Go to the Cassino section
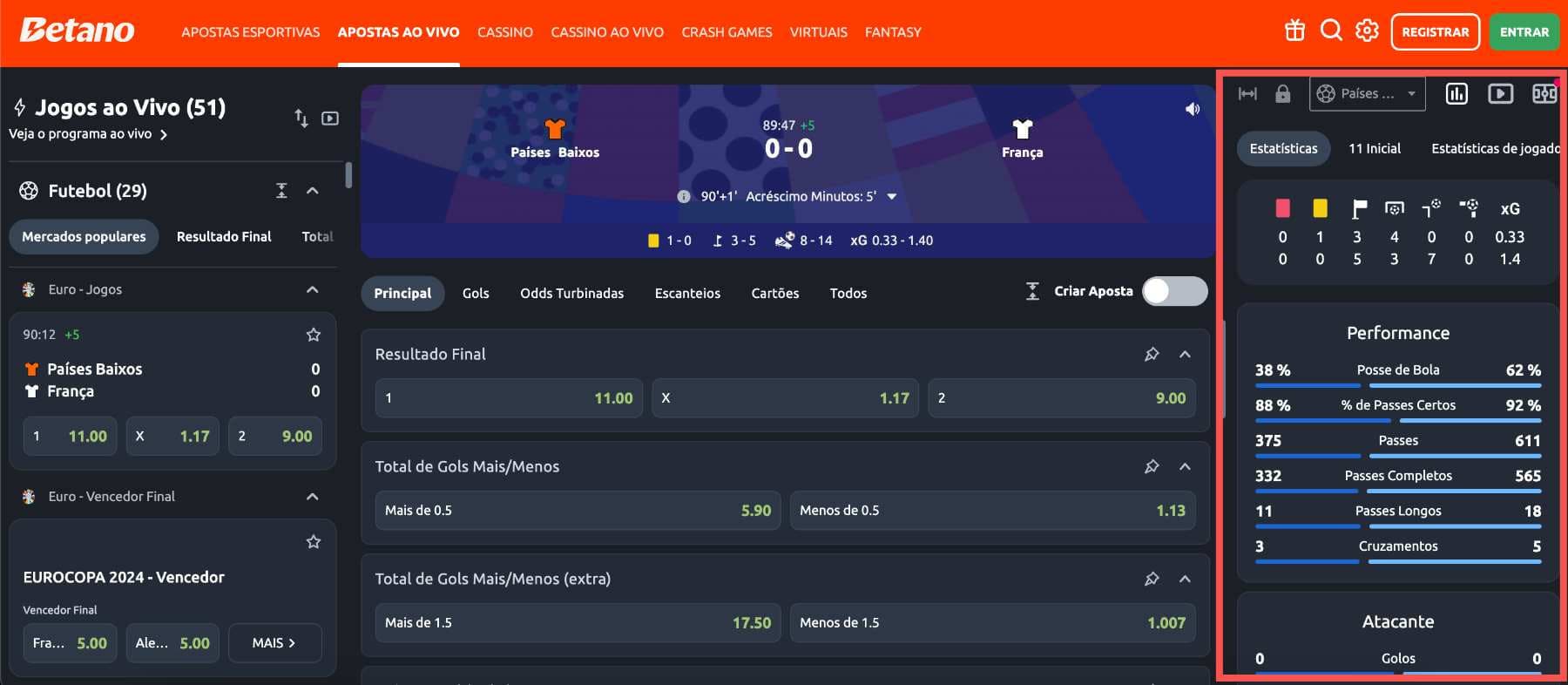Screen dimensions: 1568x685 [x=505, y=32]
